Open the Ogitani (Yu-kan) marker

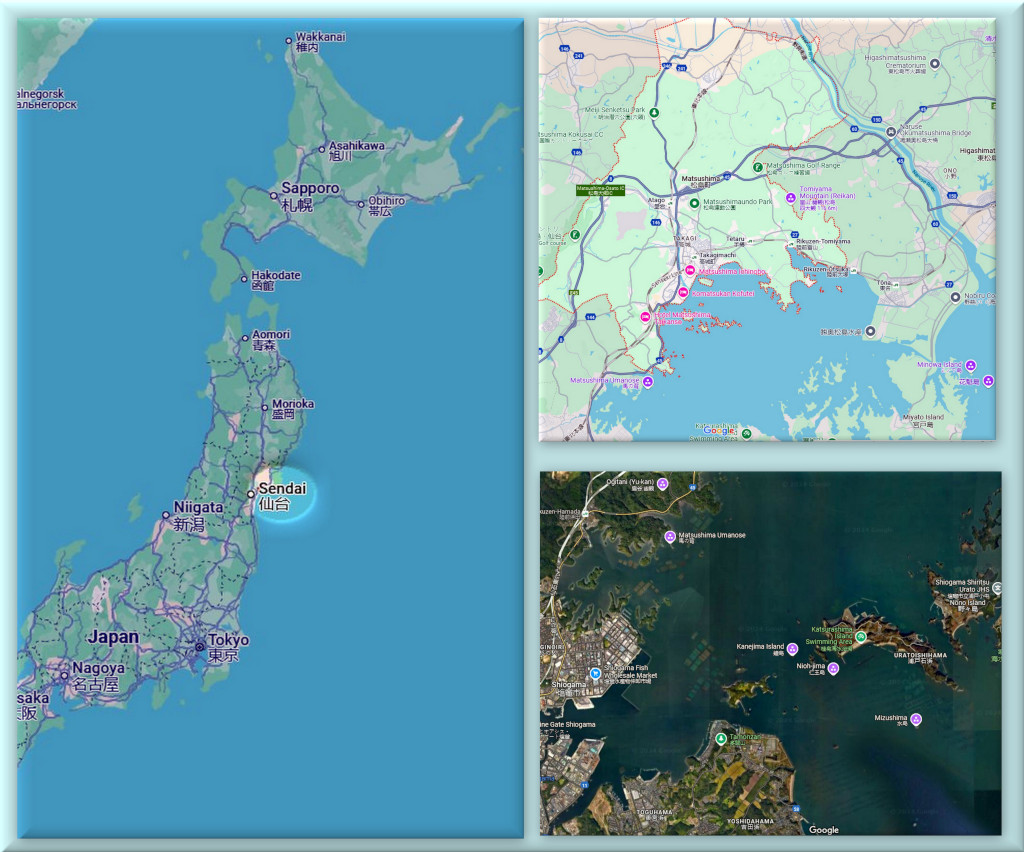(x=662, y=483)
